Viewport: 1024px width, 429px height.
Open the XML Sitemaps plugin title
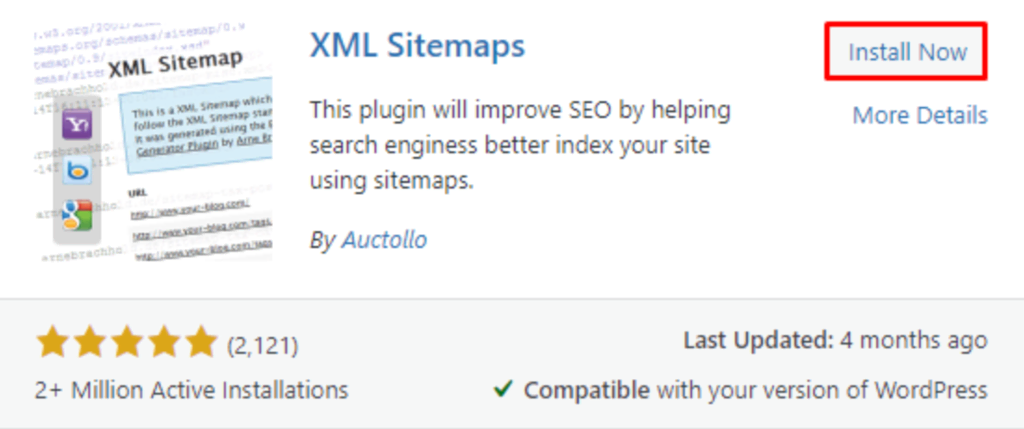coord(417,45)
